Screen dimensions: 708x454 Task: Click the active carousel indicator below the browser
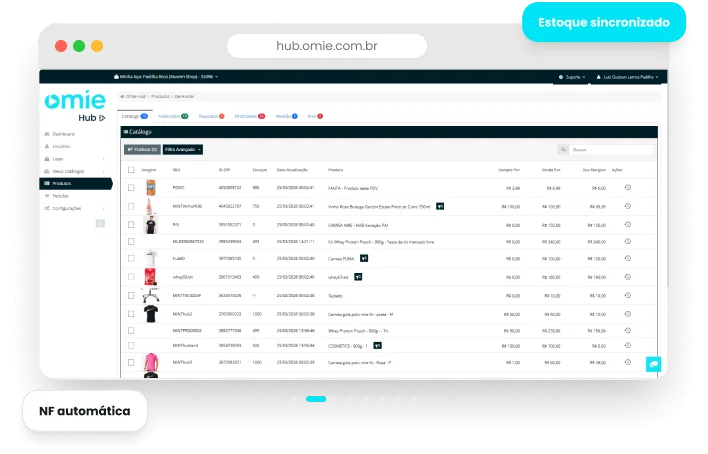click(x=323, y=399)
